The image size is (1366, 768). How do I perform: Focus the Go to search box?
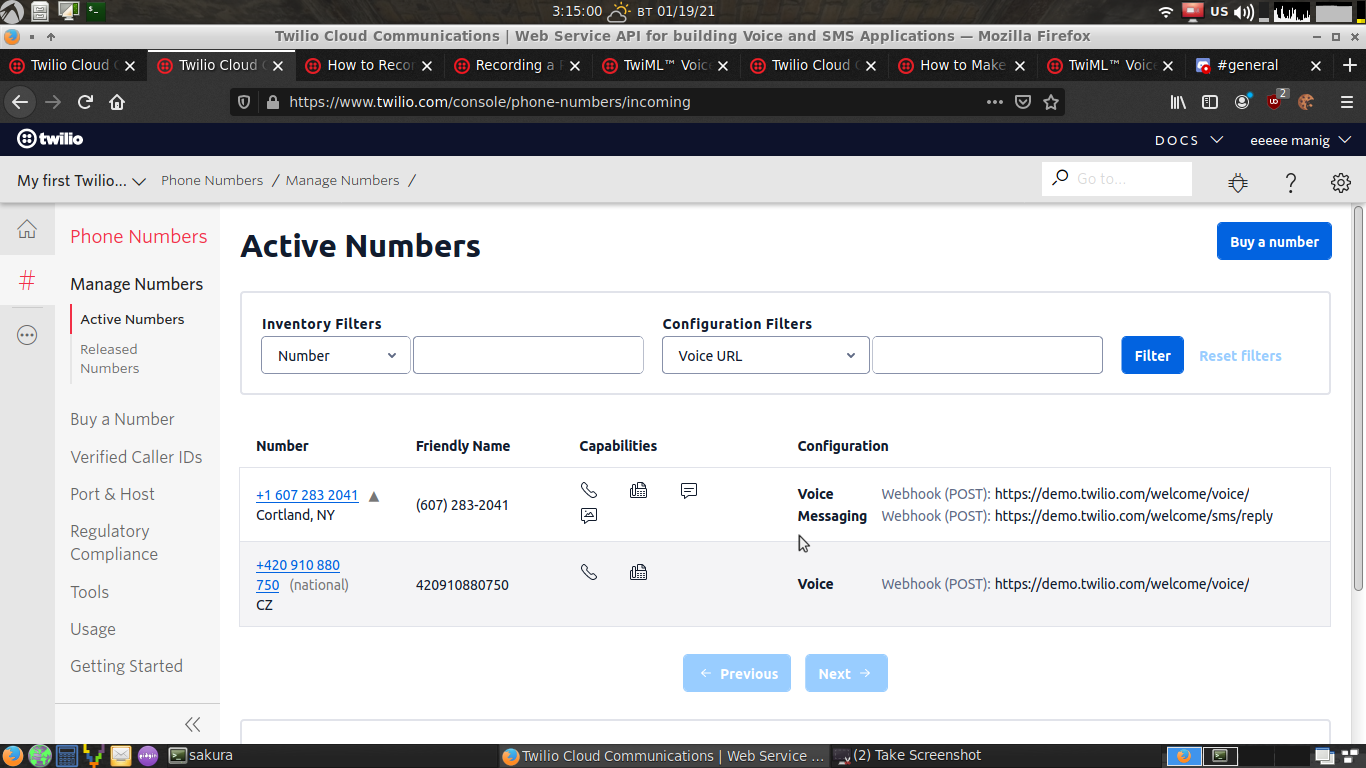point(1117,179)
